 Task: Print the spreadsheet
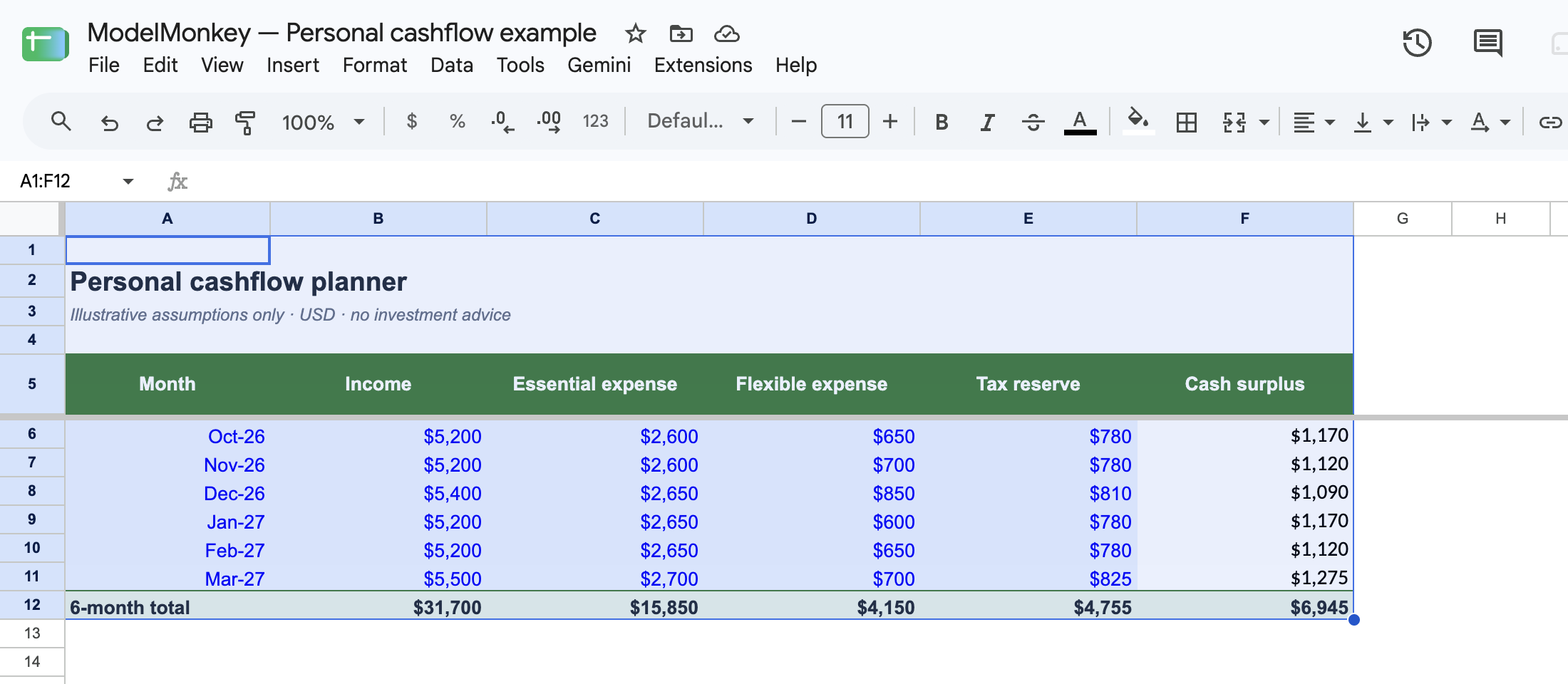point(200,123)
